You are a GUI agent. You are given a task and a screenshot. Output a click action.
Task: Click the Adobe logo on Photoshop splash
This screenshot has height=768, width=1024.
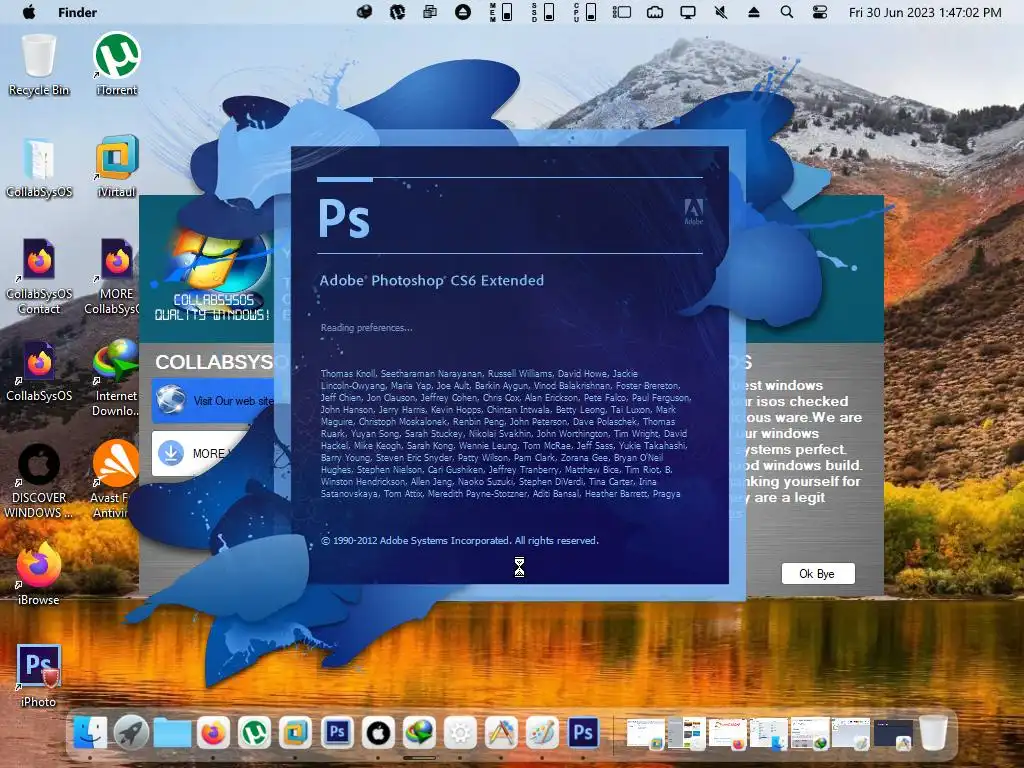[694, 212]
